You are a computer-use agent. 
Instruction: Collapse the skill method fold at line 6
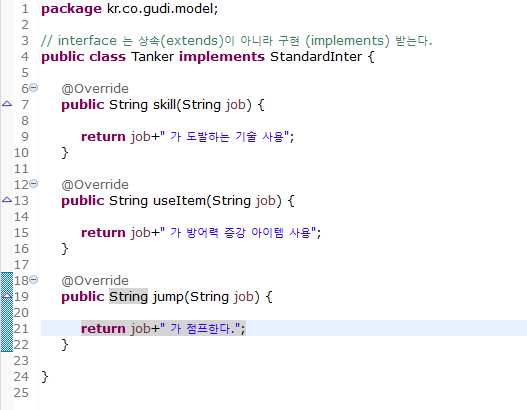[34, 88]
